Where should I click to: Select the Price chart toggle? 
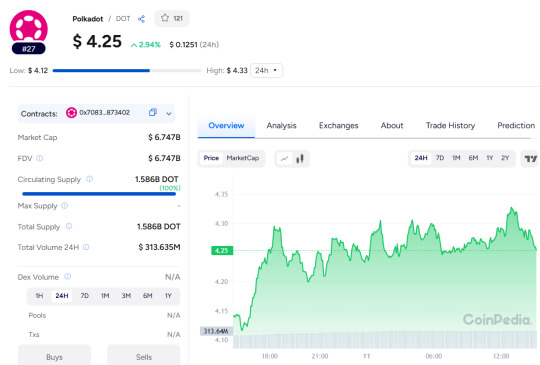click(x=211, y=158)
